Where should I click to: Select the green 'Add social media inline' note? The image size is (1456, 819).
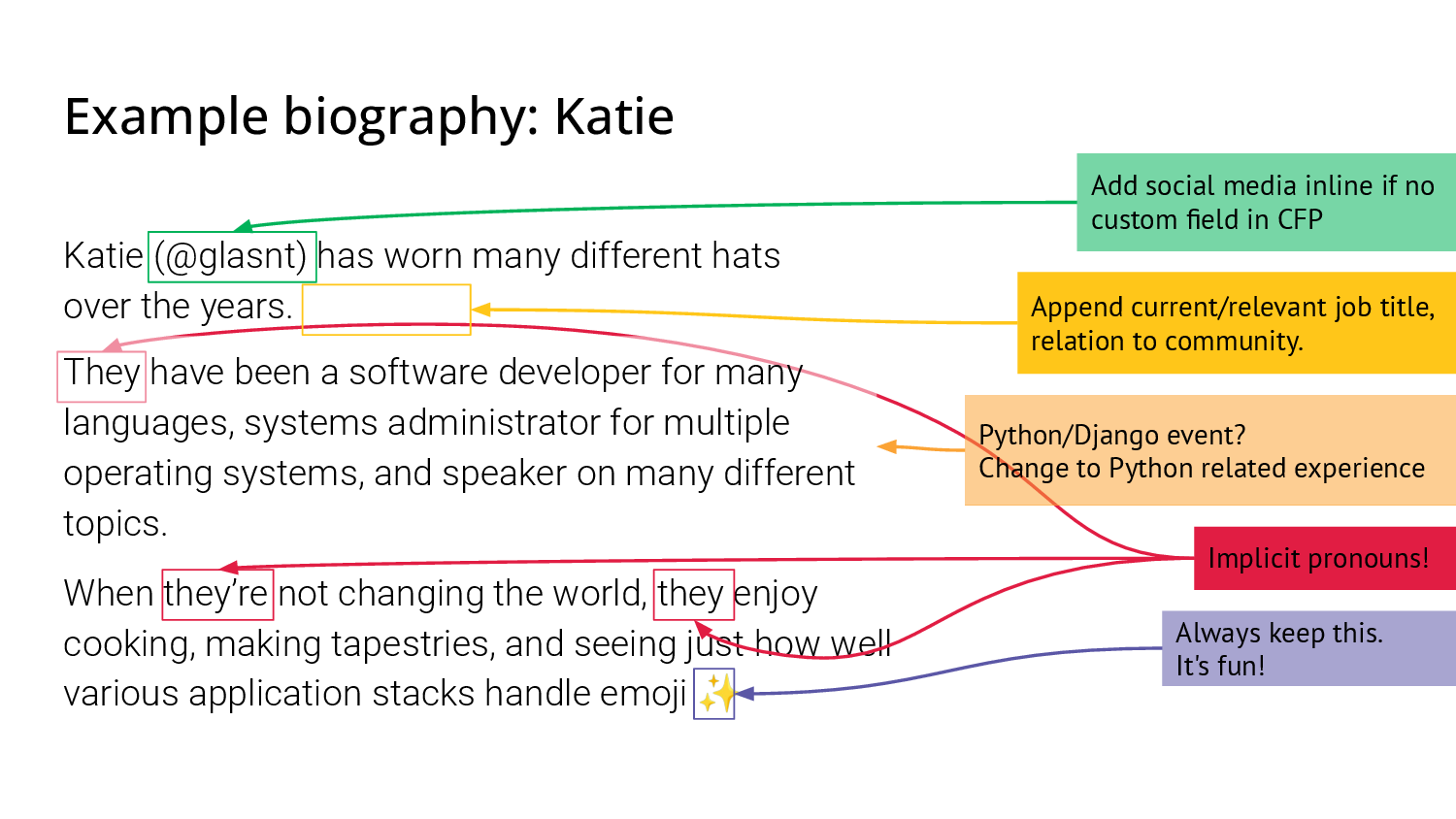pos(1266,202)
